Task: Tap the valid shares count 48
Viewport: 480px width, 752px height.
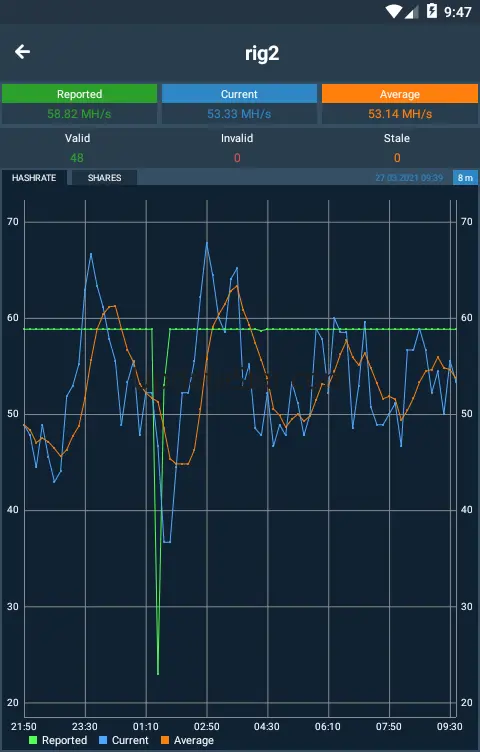Action: pos(77,158)
